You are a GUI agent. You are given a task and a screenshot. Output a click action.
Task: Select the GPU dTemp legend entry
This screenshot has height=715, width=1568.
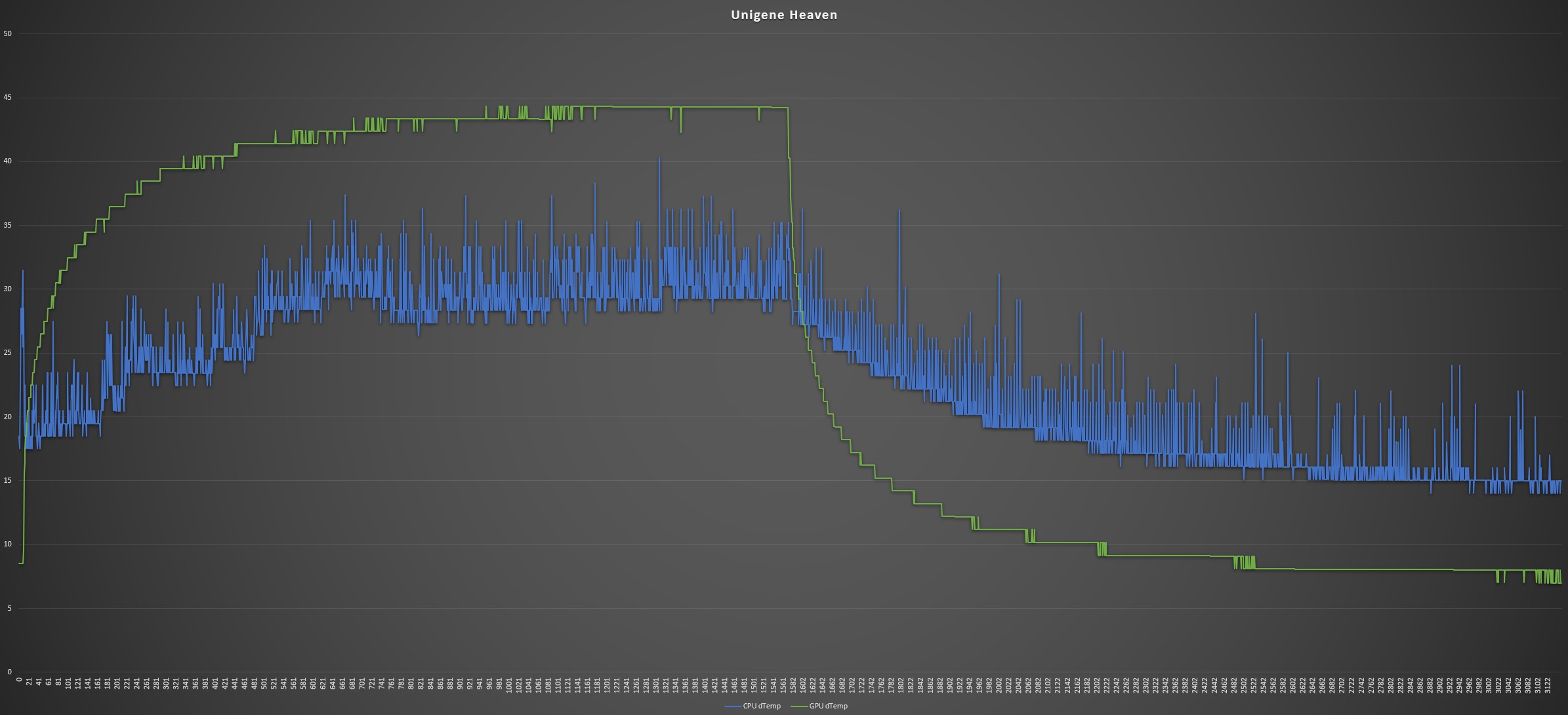pyautogui.click(x=828, y=706)
